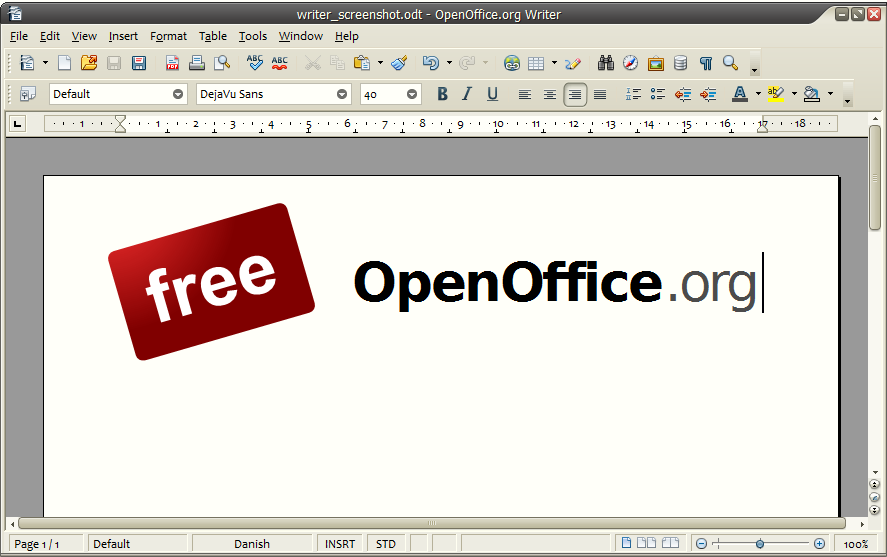This screenshot has height=557, width=887.
Task: Click Danish language in status bar
Action: point(252,544)
